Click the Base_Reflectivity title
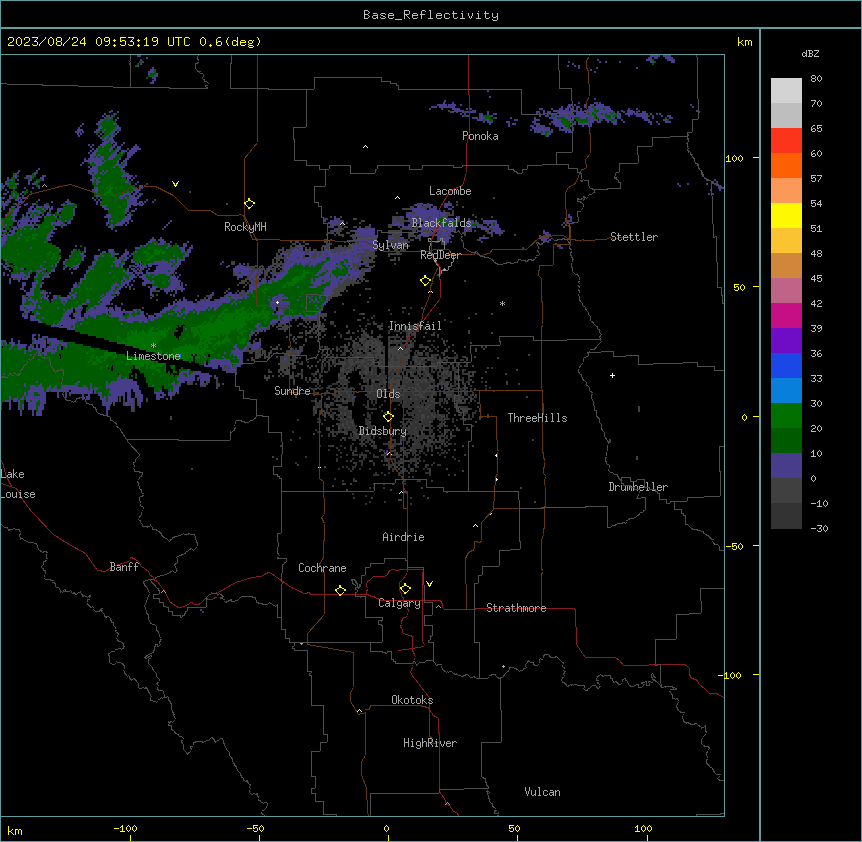Image resolution: width=862 pixels, height=842 pixels. click(x=431, y=15)
